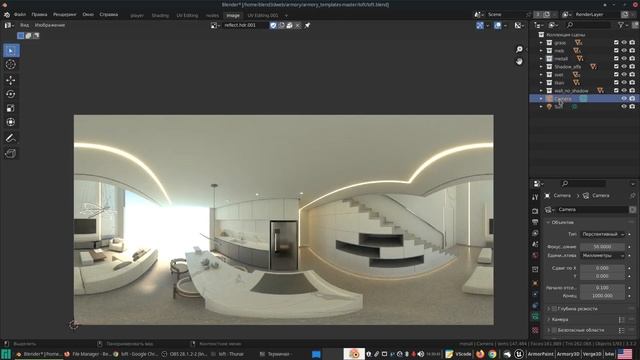The image size is (640, 360).
Task: Hide the Camera object via eye icon
Action: (x=624, y=98)
